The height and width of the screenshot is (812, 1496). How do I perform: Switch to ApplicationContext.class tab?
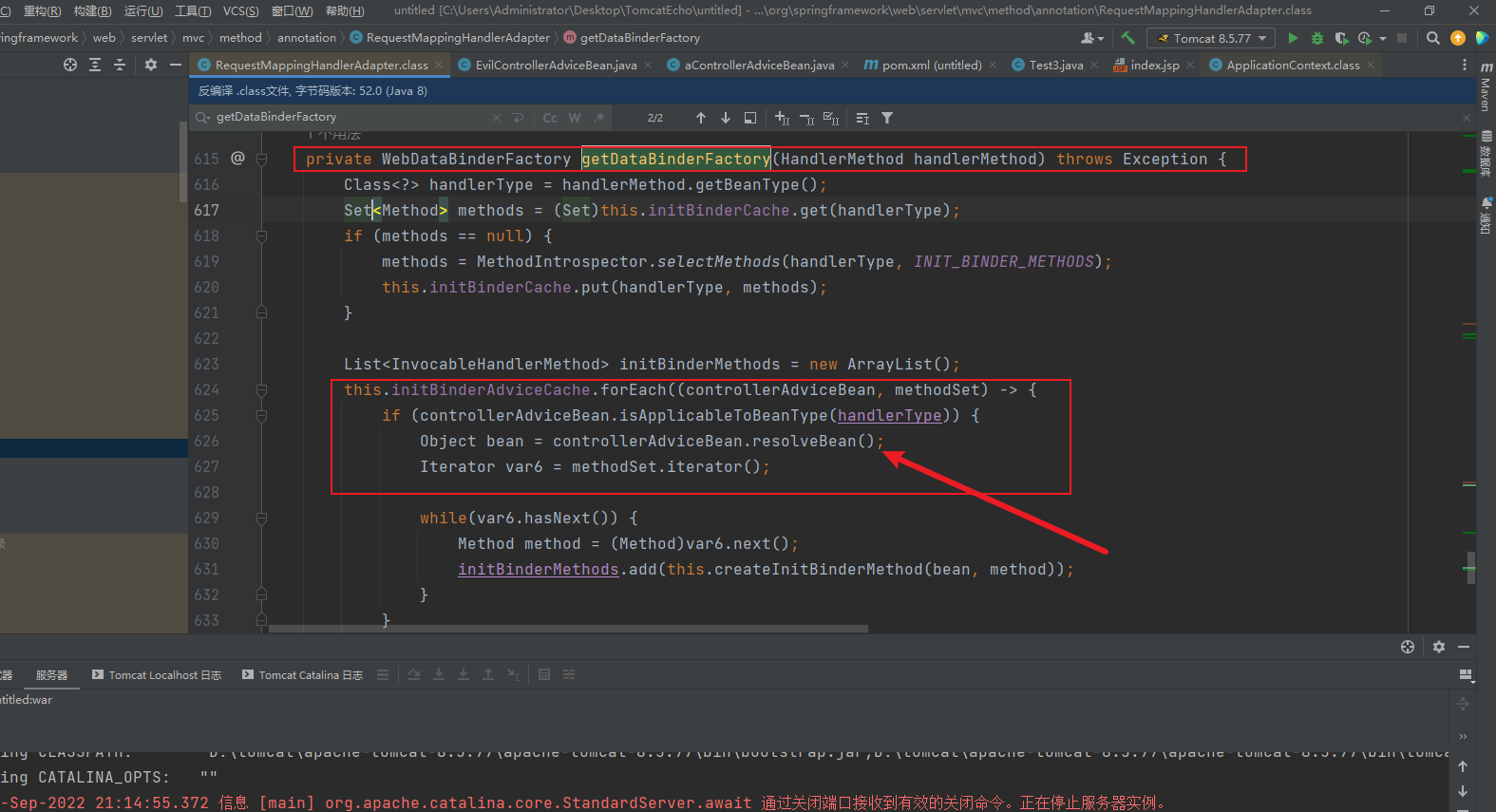[x=1293, y=65]
